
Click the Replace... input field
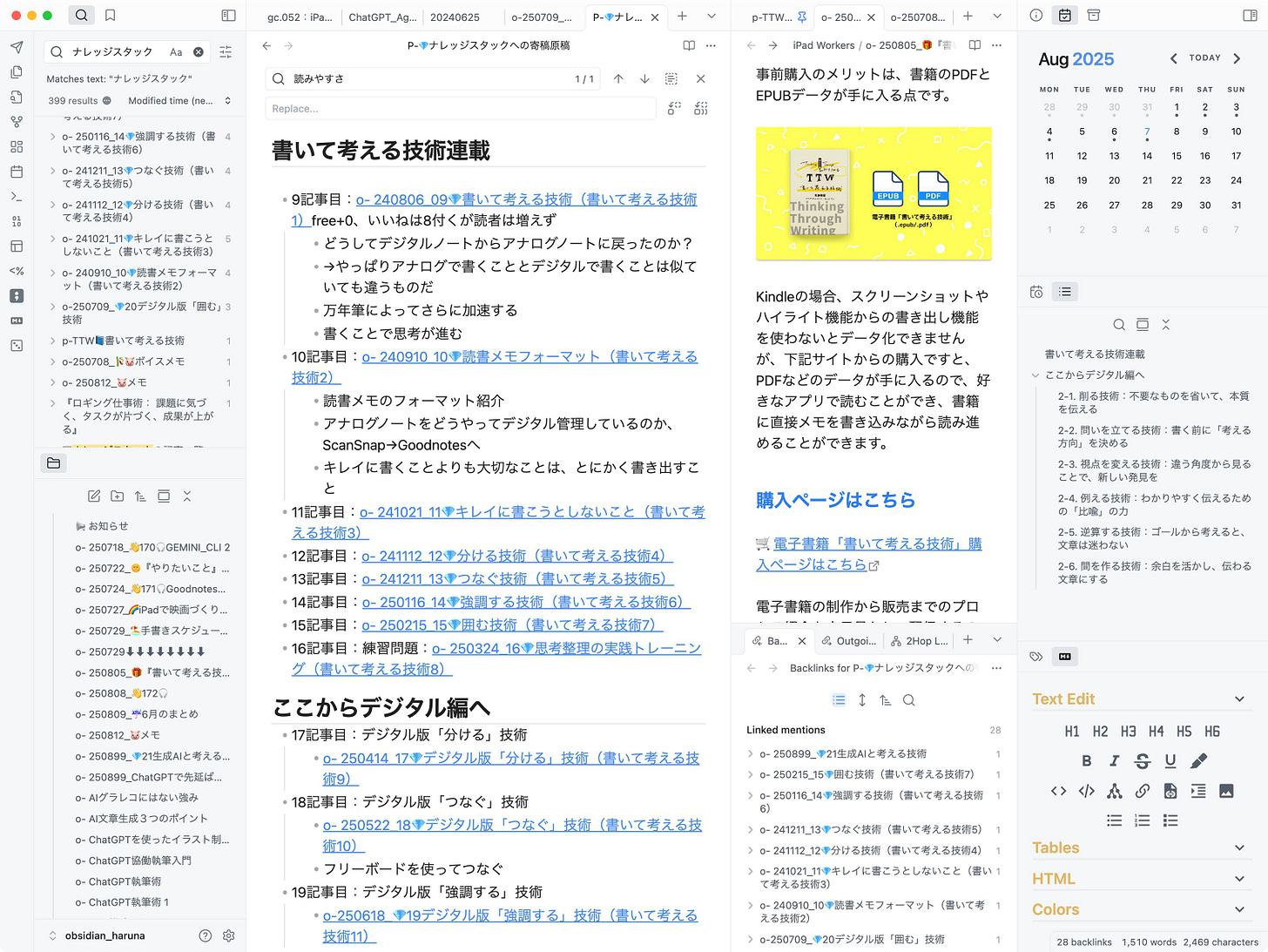(x=460, y=109)
